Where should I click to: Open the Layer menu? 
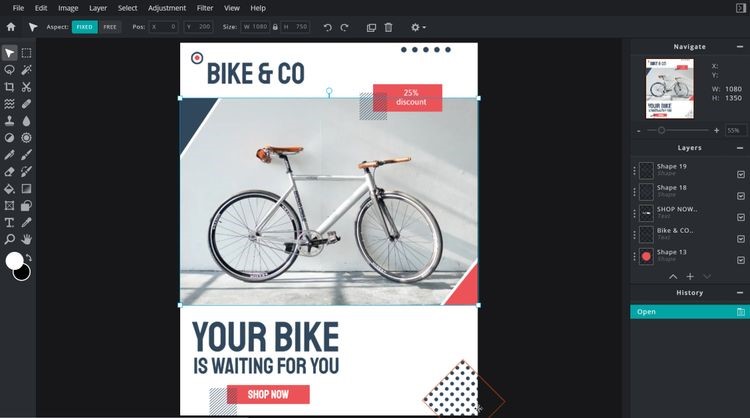click(98, 8)
